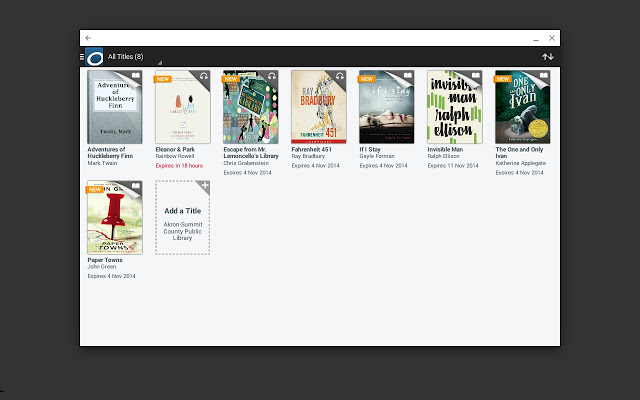Open Paper Towns book cover
Image resolution: width=640 pixels, height=400 pixels.
[115, 218]
